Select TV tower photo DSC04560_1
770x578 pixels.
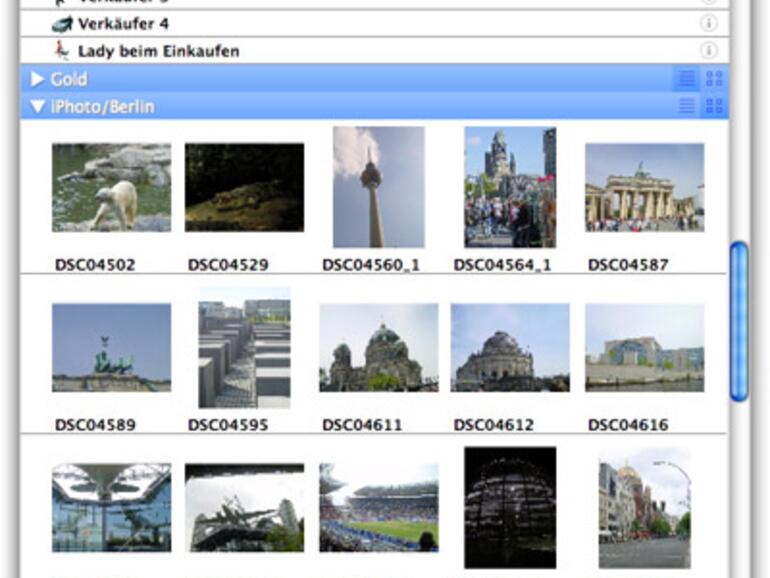pyautogui.click(x=379, y=187)
